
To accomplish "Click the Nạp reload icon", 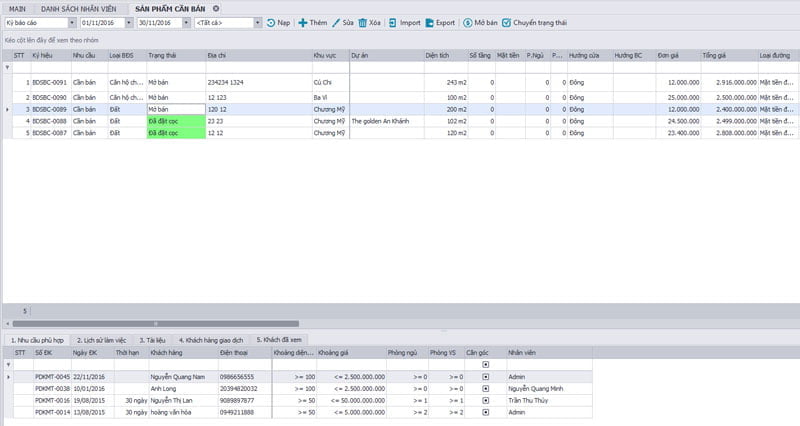I will [270, 22].
